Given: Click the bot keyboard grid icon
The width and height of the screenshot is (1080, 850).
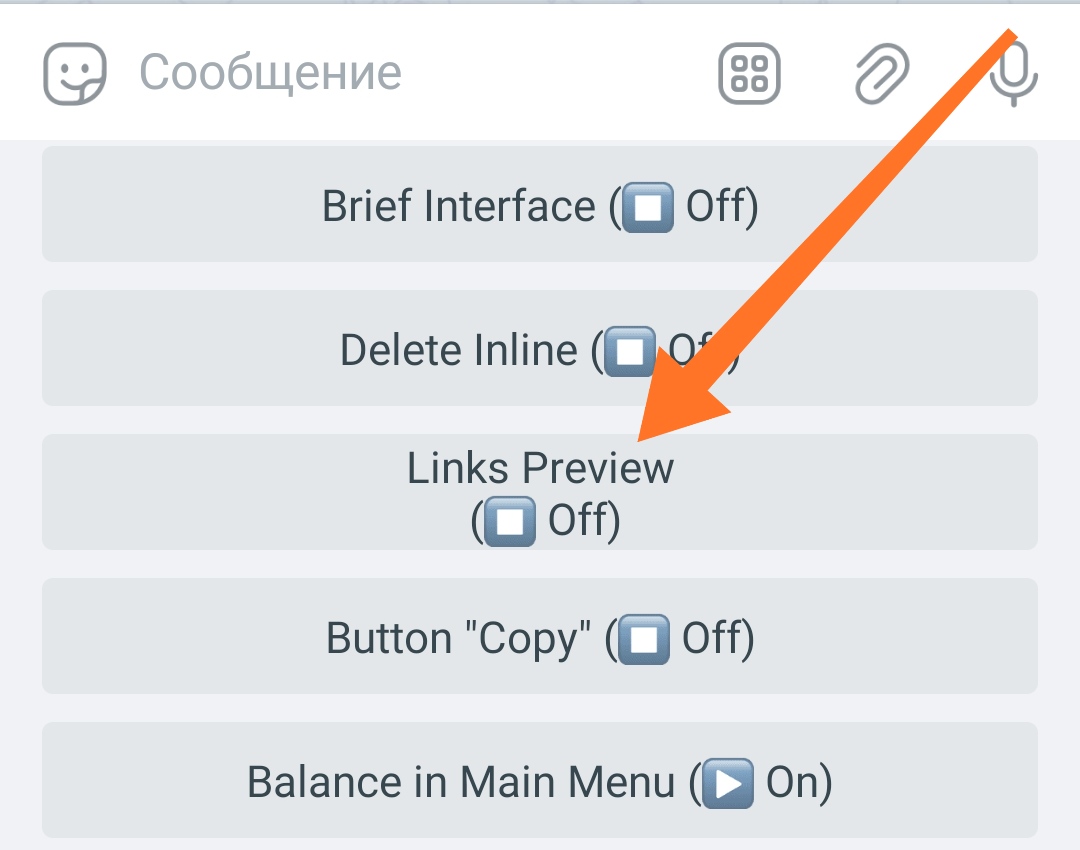Looking at the screenshot, I should click(x=749, y=73).
